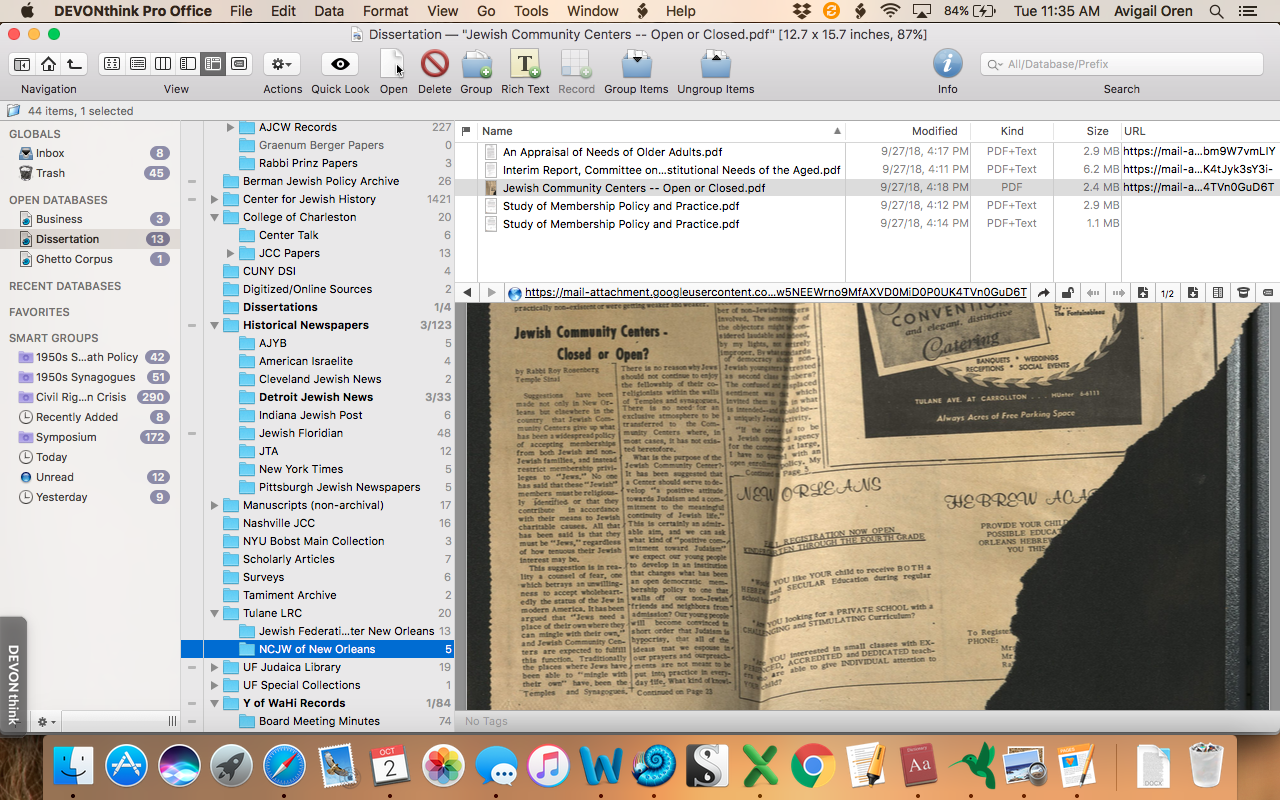Click the flag column header
Image resolution: width=1280 pixels, height=800 pixels.
coord(466,131)
